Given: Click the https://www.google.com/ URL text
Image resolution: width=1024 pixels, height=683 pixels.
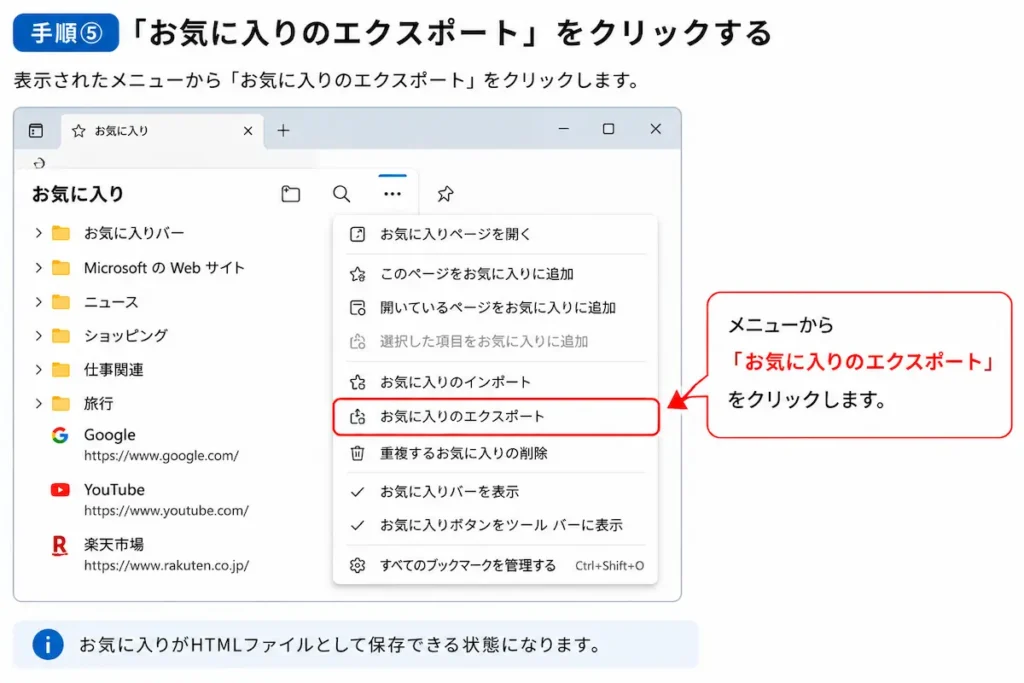Looking at the screenshot, I should tap(161, 456).
